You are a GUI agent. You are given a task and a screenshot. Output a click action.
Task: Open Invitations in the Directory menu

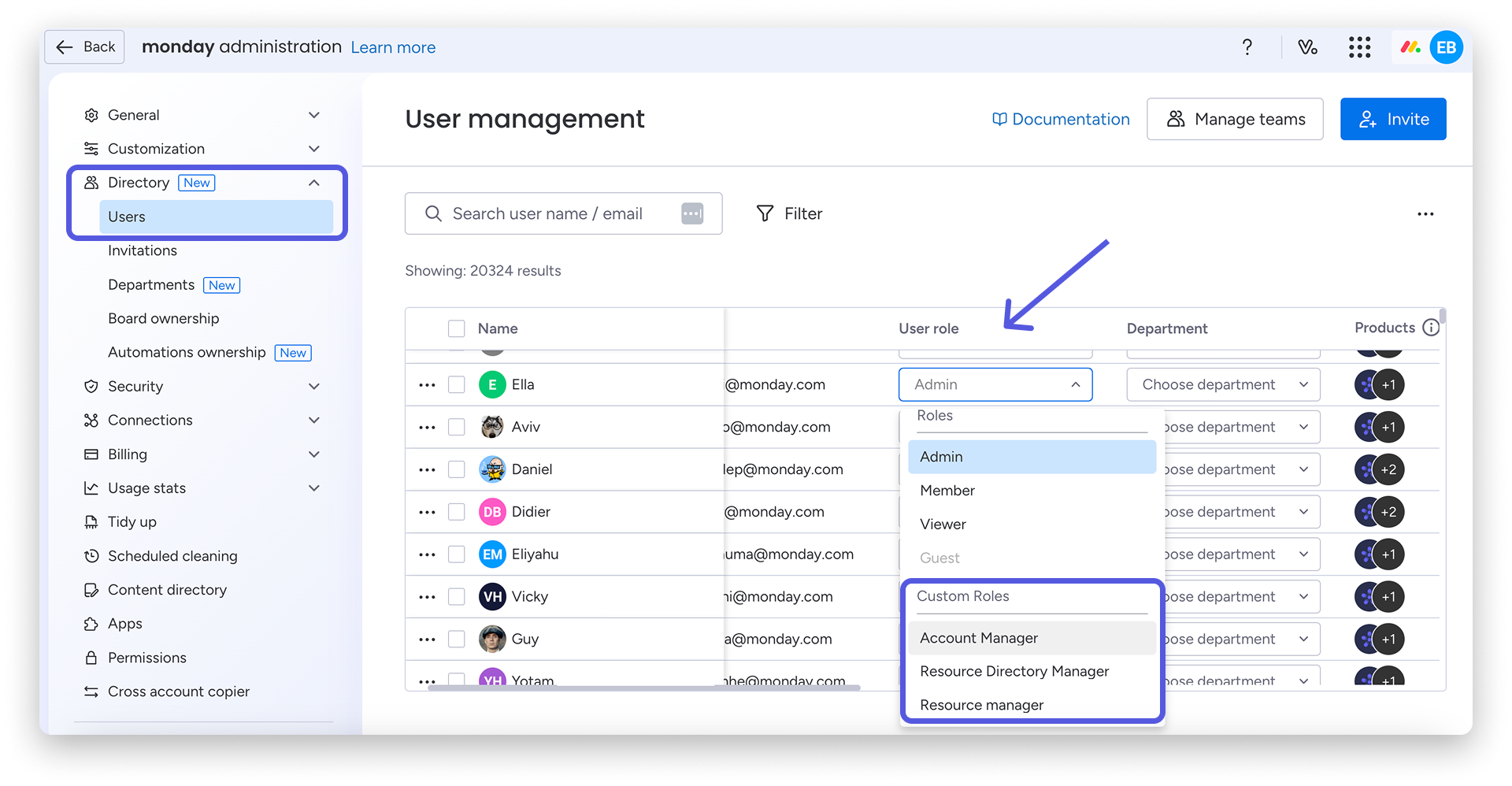(143, 250)
